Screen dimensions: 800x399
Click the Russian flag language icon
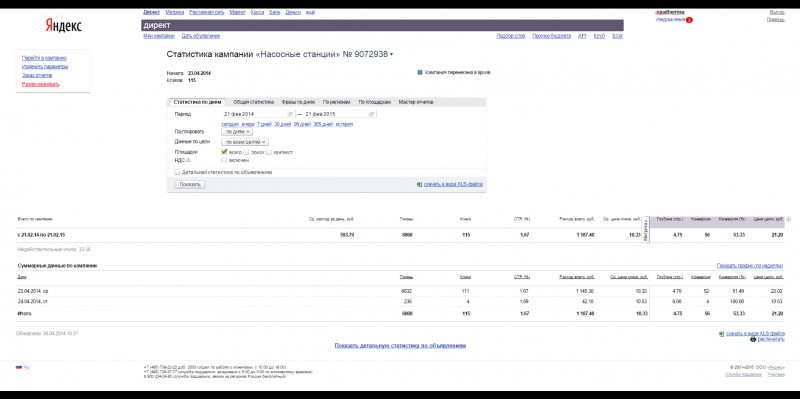tap(19, 367)
